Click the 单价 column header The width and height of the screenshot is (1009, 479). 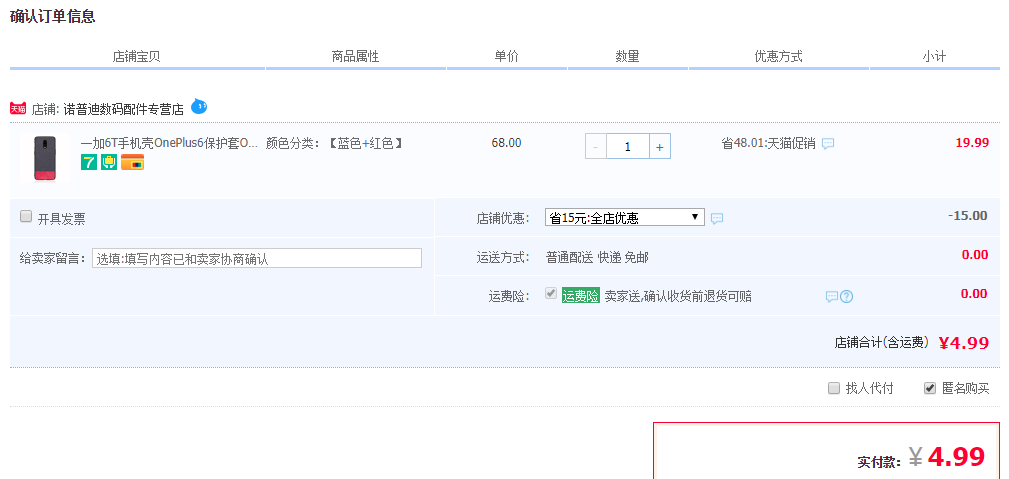506,56
